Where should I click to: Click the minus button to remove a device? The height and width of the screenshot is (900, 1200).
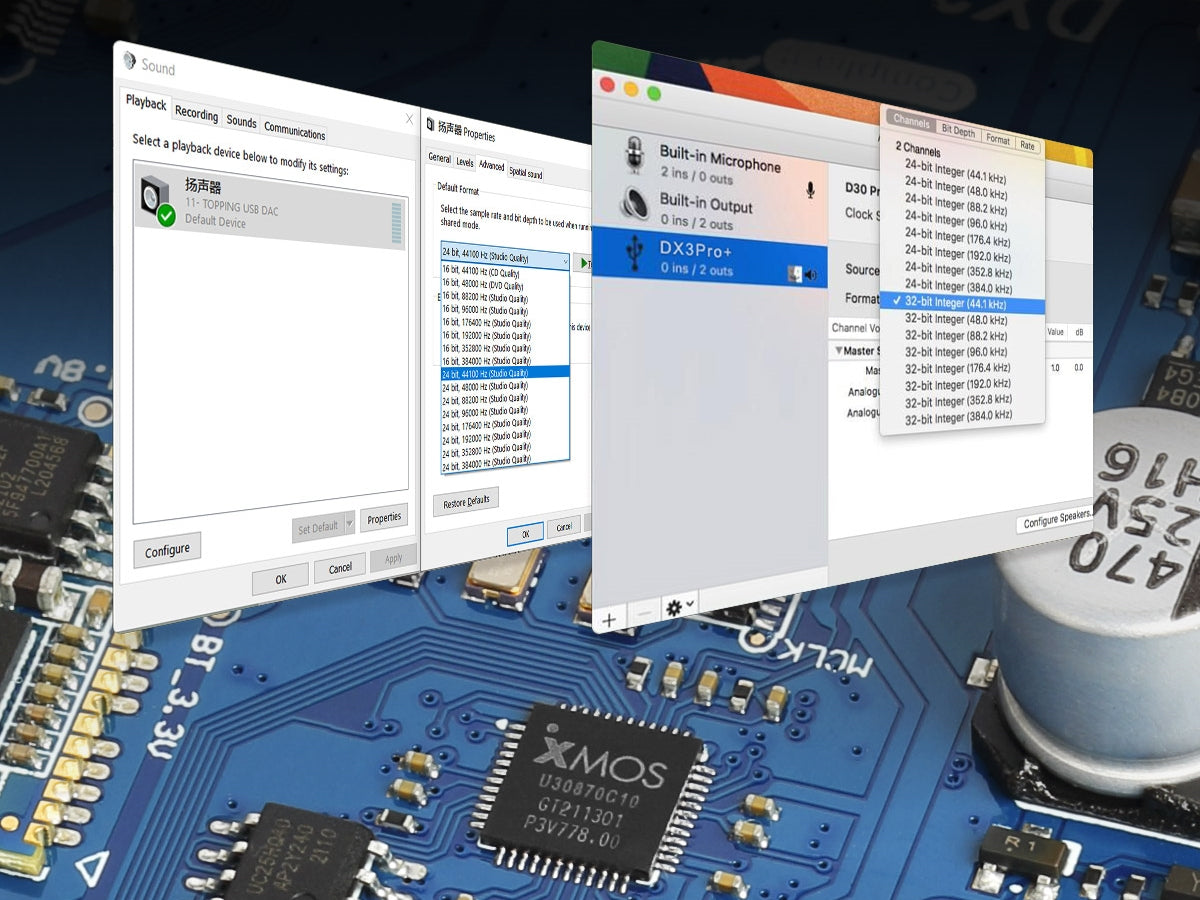[x=645, y=612]
